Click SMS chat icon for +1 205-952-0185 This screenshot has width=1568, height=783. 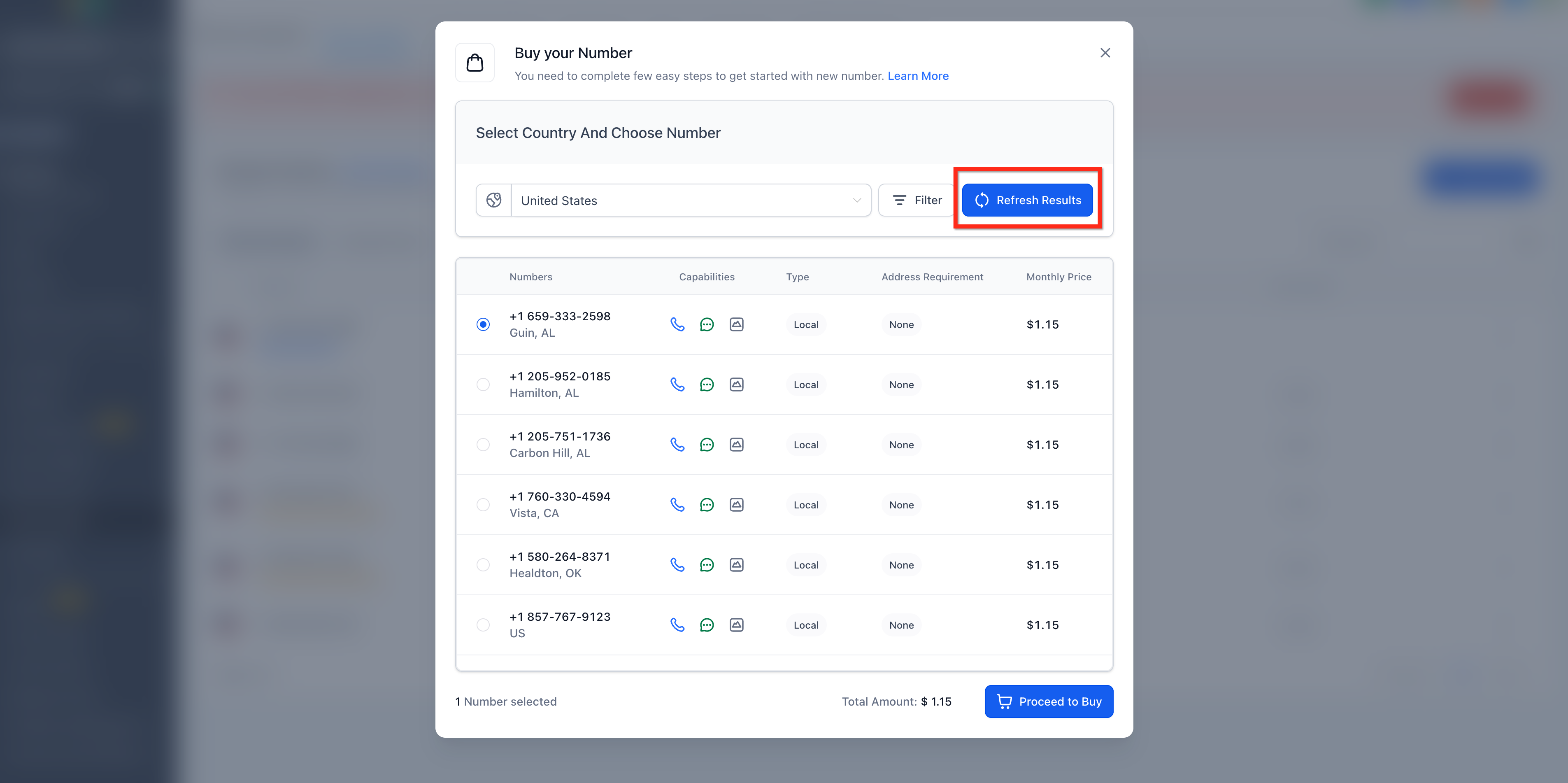click(707, 385)
